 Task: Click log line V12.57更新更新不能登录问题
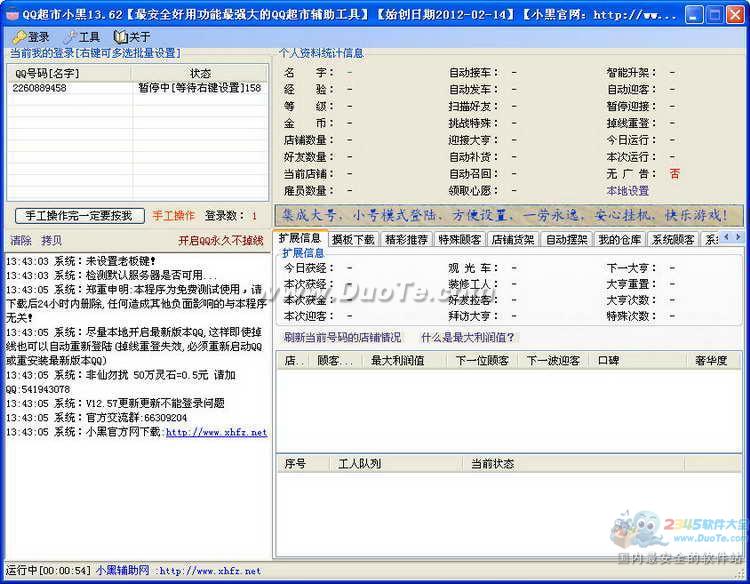click(115, 403)
